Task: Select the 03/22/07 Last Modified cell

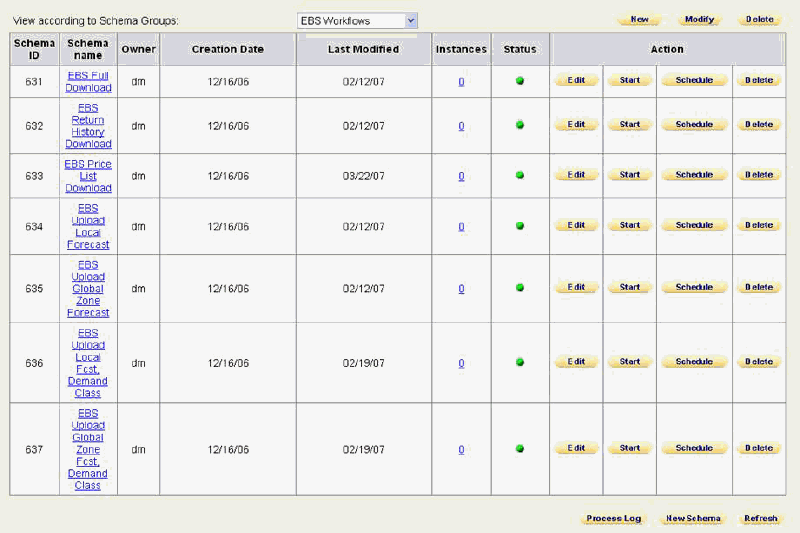Action: click(364, 176)
